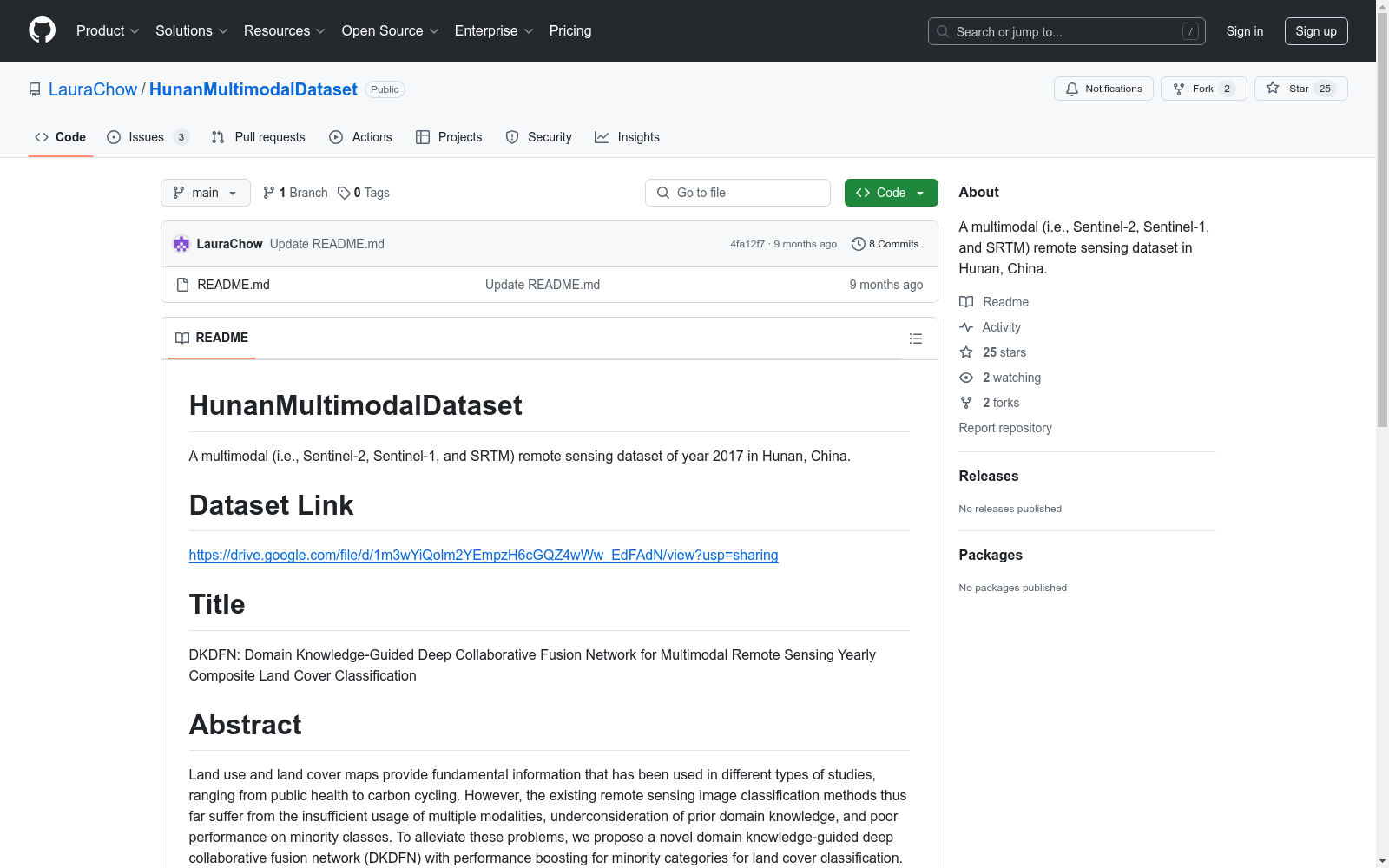Click the 4fa12f7 commit hash
Image resolution: width=1389 pixels, height=868 pixels.
coord(747,244)
